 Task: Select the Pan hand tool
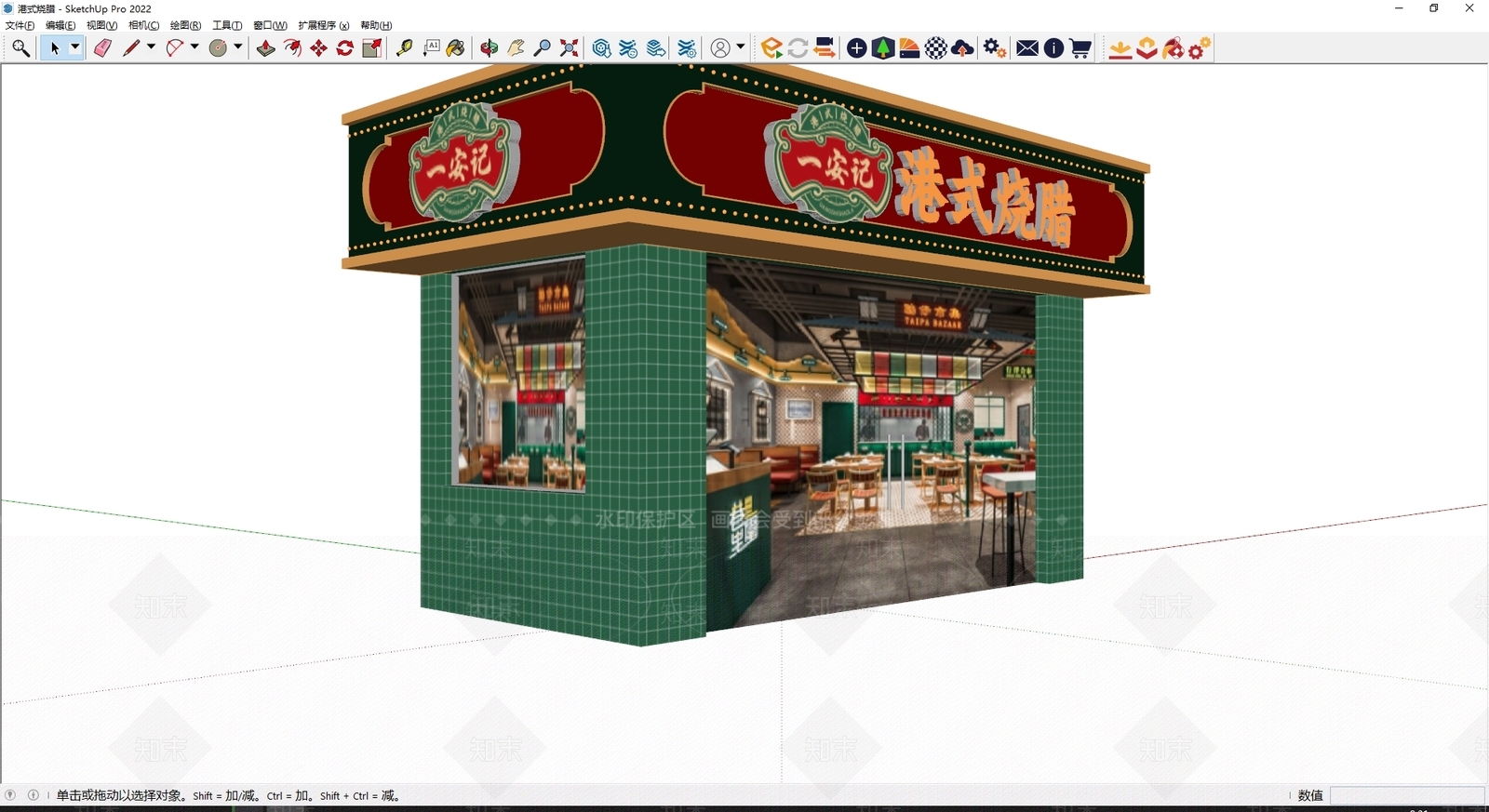pyautogui.click(x=516, y=48)
